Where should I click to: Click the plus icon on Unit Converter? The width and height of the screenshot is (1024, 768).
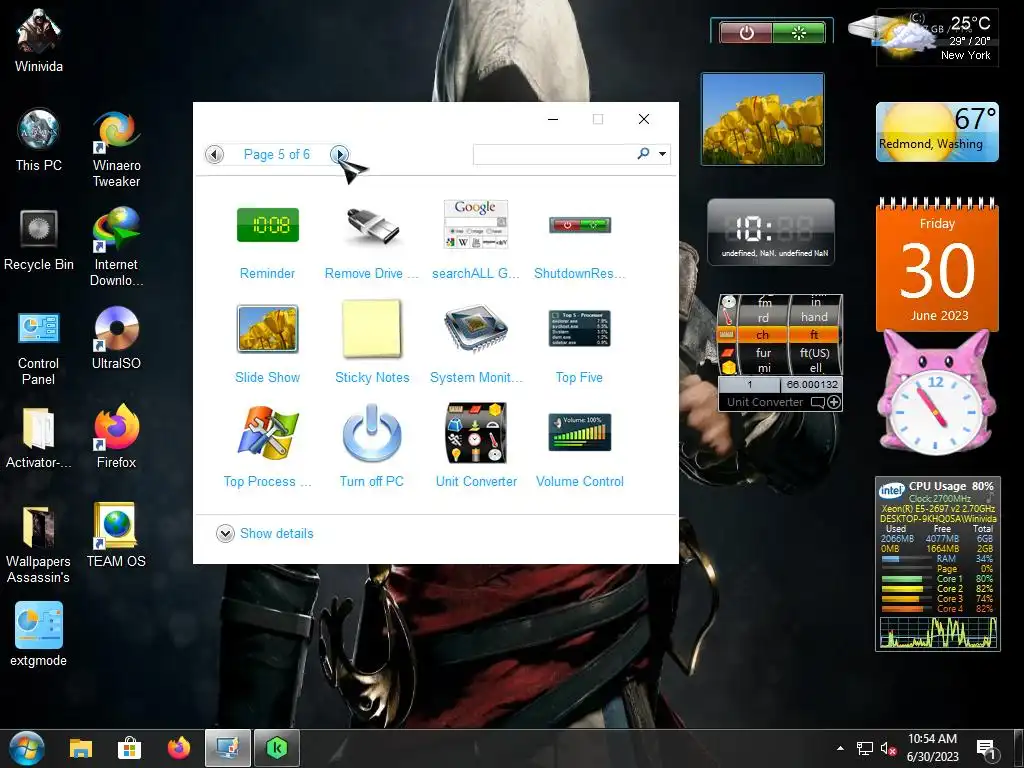click(x=834, y=402)
